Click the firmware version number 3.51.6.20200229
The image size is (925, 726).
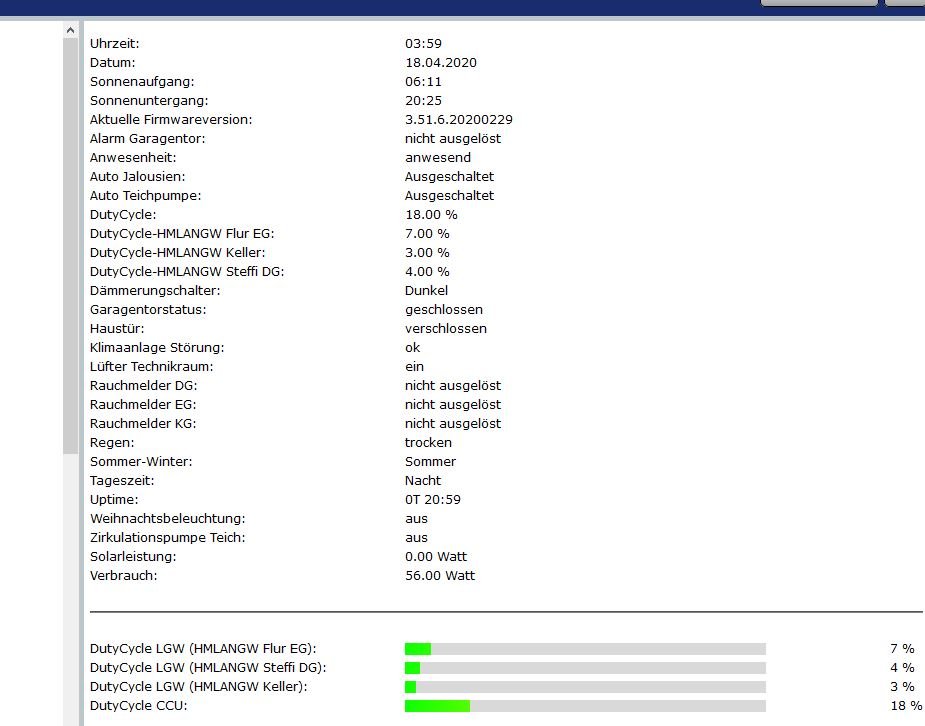459,120
